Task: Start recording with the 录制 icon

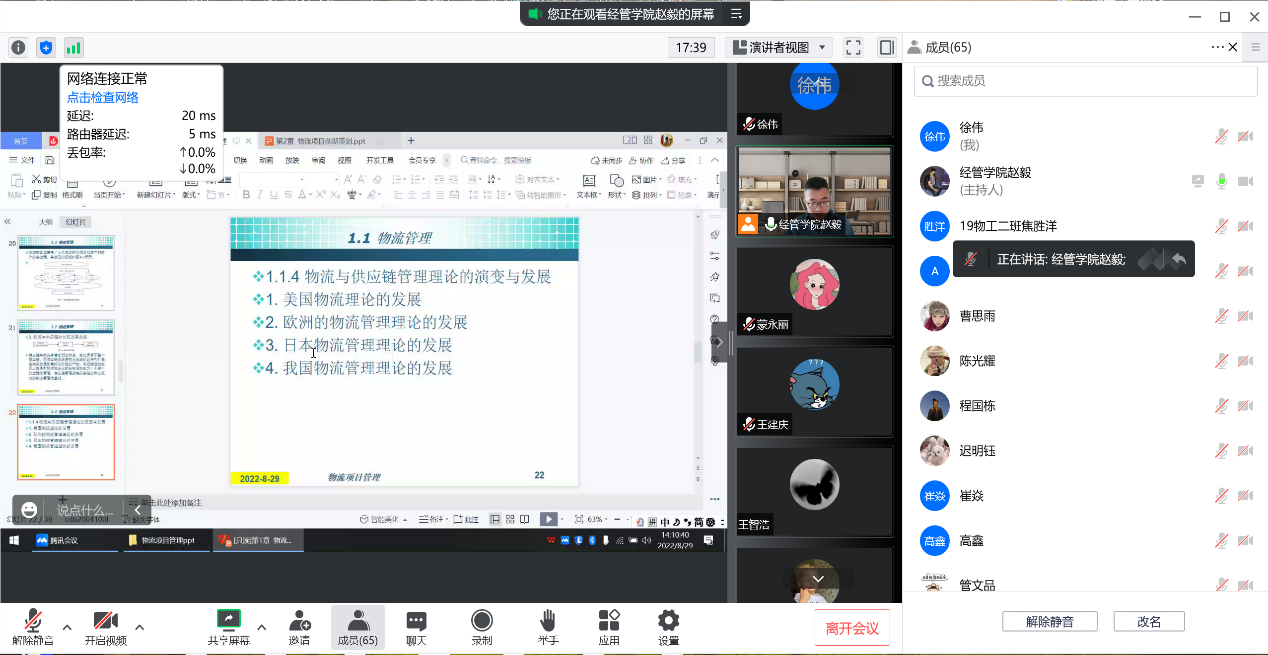Action: point(482,627)
